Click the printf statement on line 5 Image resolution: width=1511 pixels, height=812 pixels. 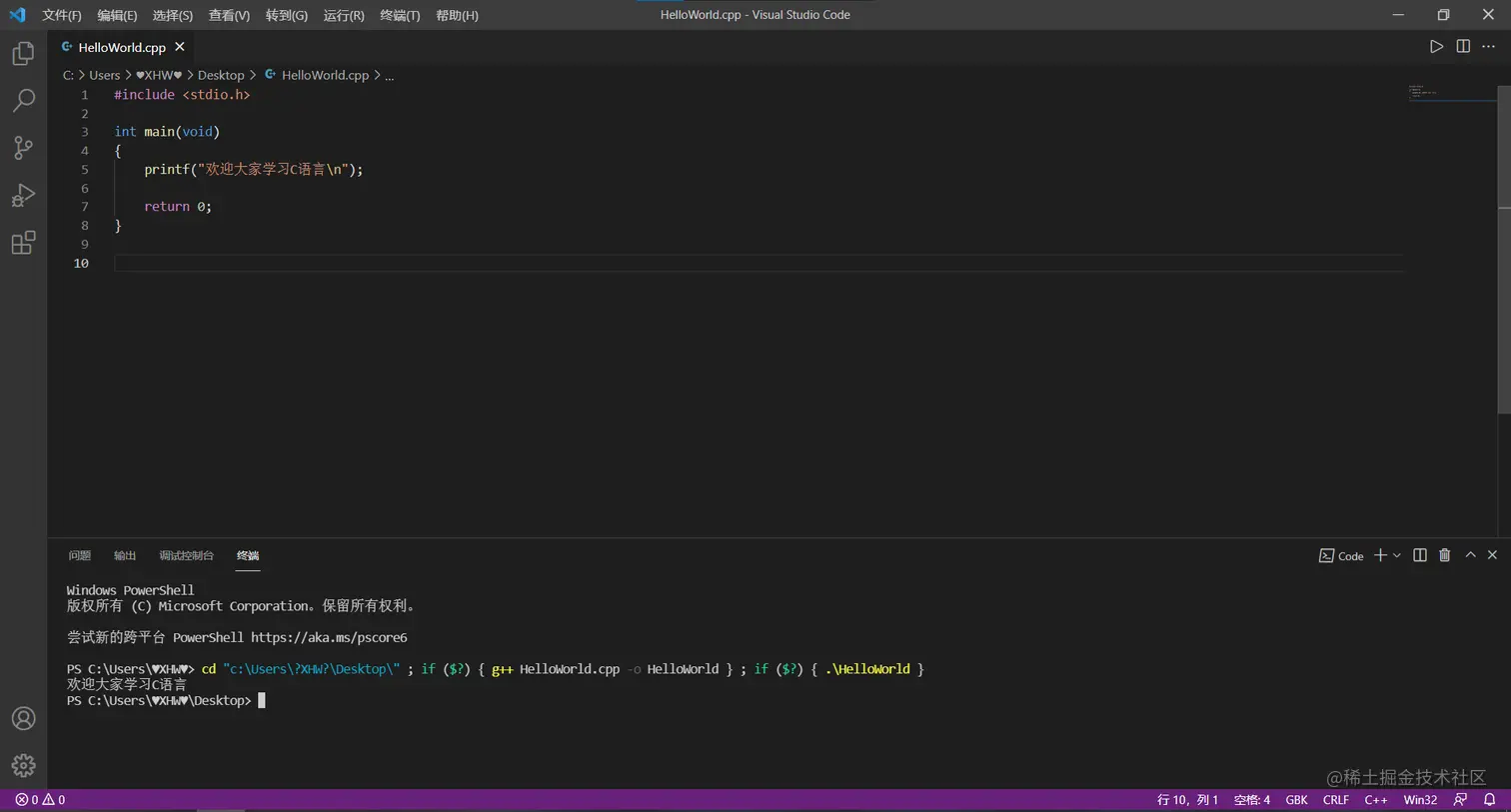coord(254,169)
